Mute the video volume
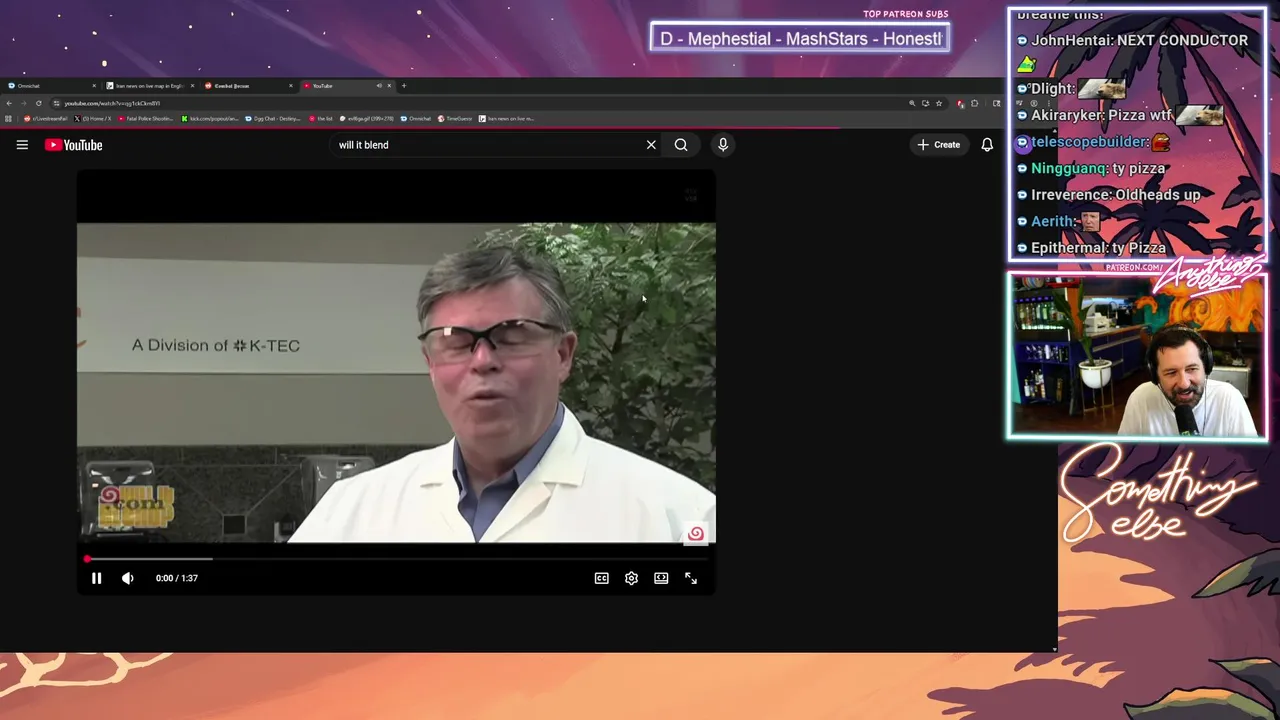This screenshot has width=1280, height=720. (x=128, y=578)
